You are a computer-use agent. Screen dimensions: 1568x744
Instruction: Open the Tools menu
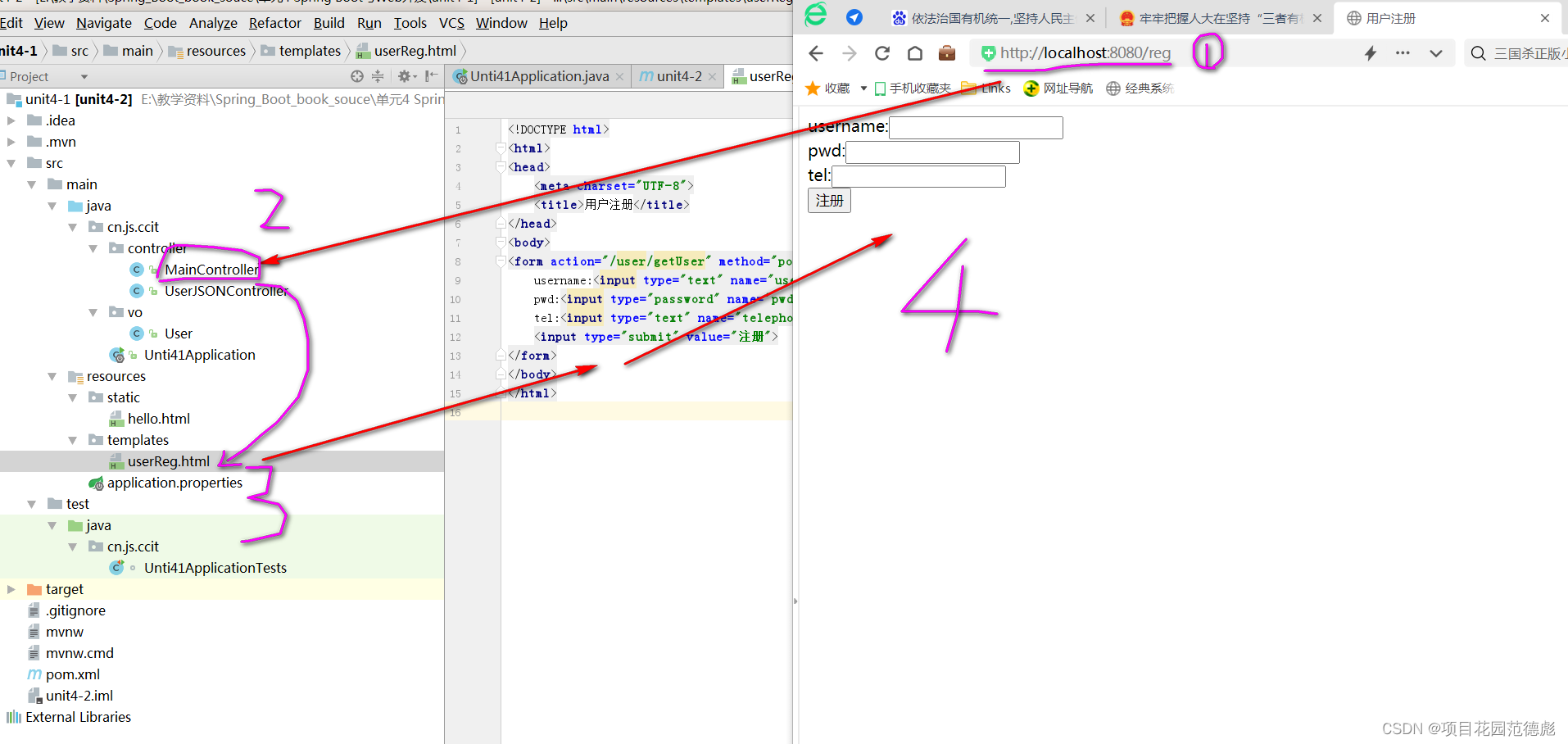click(410, 23)
